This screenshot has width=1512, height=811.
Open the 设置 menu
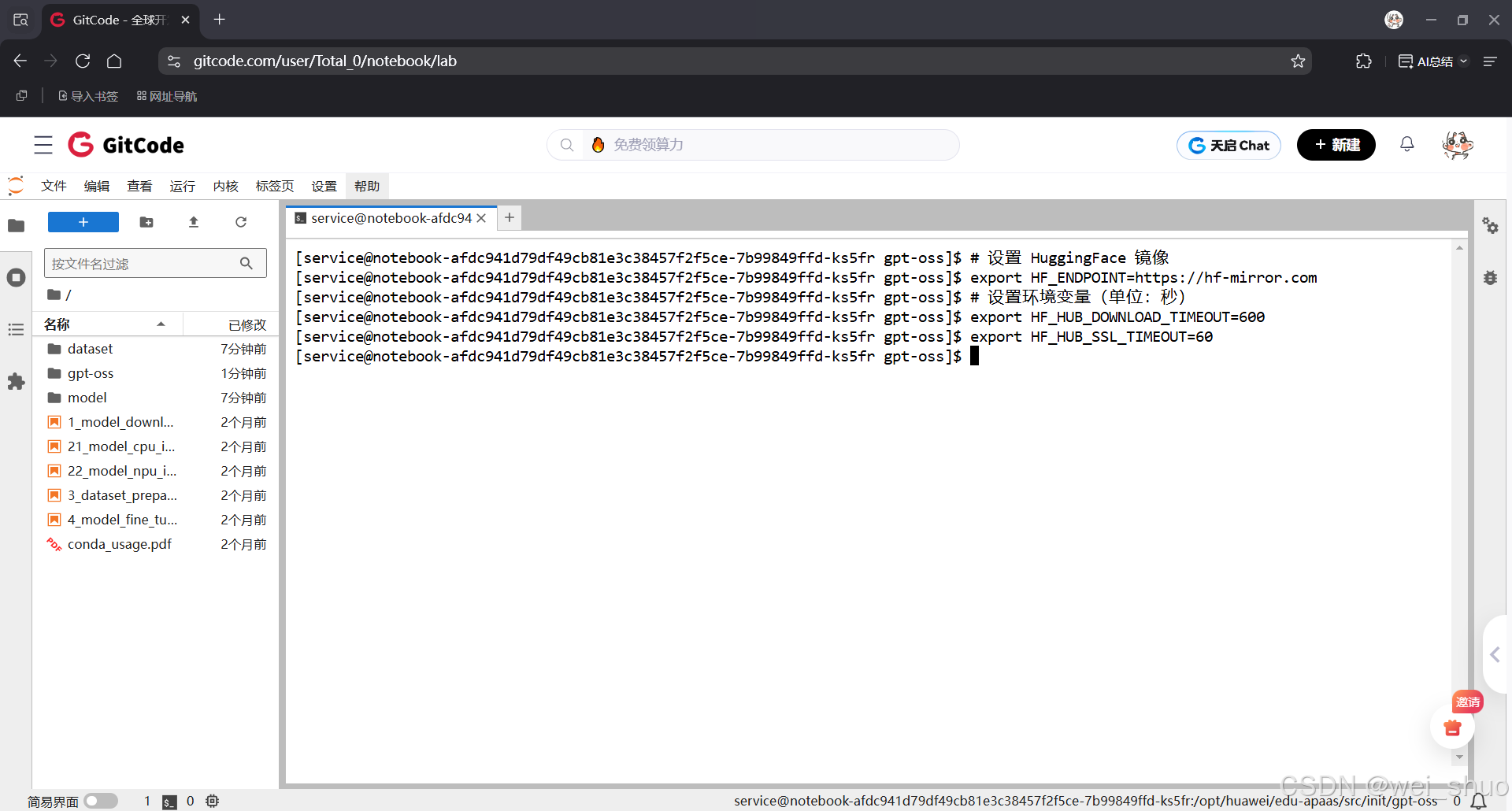[x=324, y=186]
